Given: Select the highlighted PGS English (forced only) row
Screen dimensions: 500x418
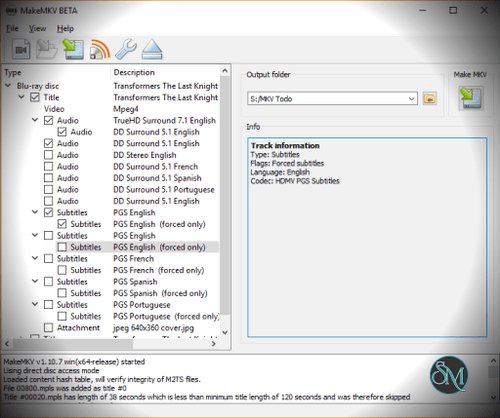Looking at the screenshot, I should 138,247.
